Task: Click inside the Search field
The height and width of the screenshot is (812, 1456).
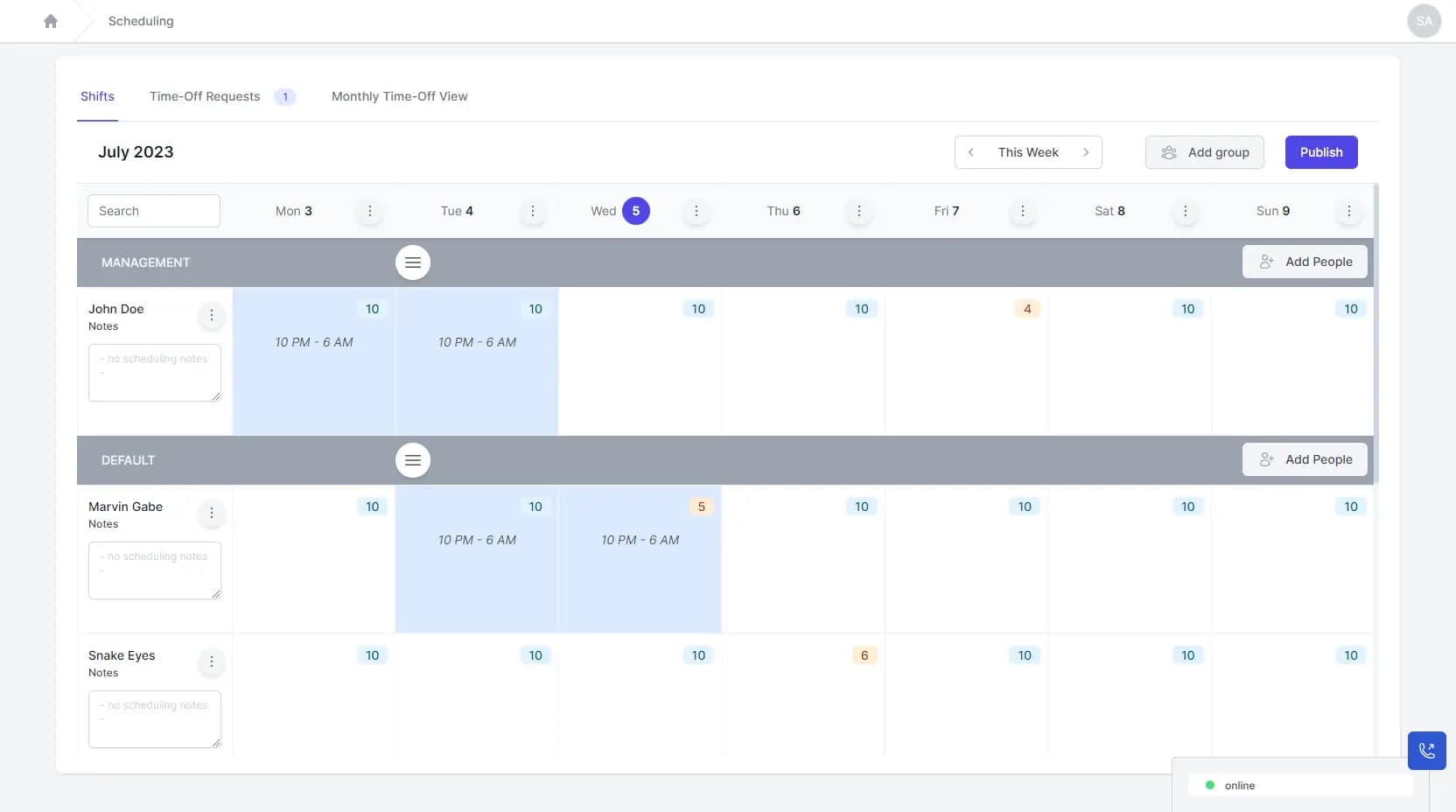Action: [x=153, y=211]
